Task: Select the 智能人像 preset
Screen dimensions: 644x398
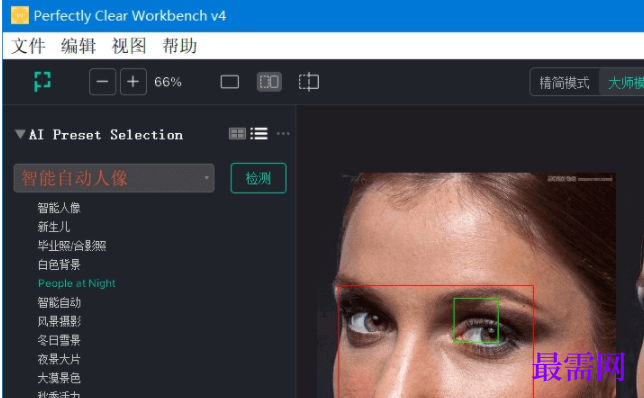Action: point(59,208)
